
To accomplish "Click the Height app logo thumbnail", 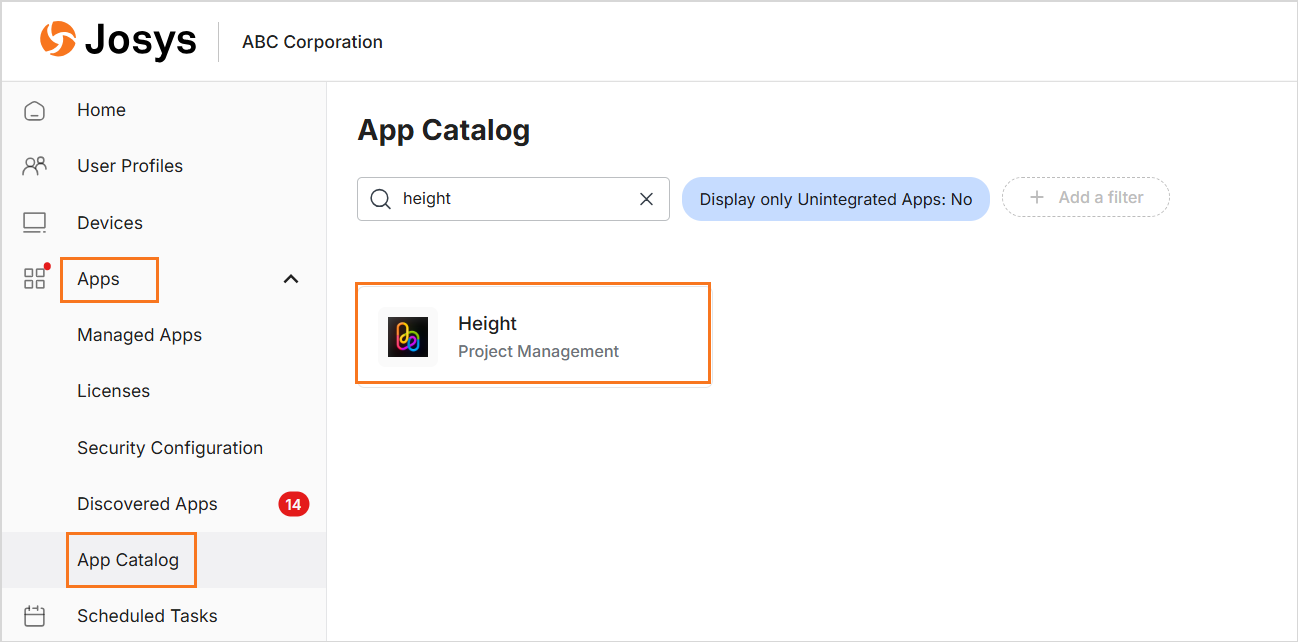I will pyautogui.click(x=408, y=337).
